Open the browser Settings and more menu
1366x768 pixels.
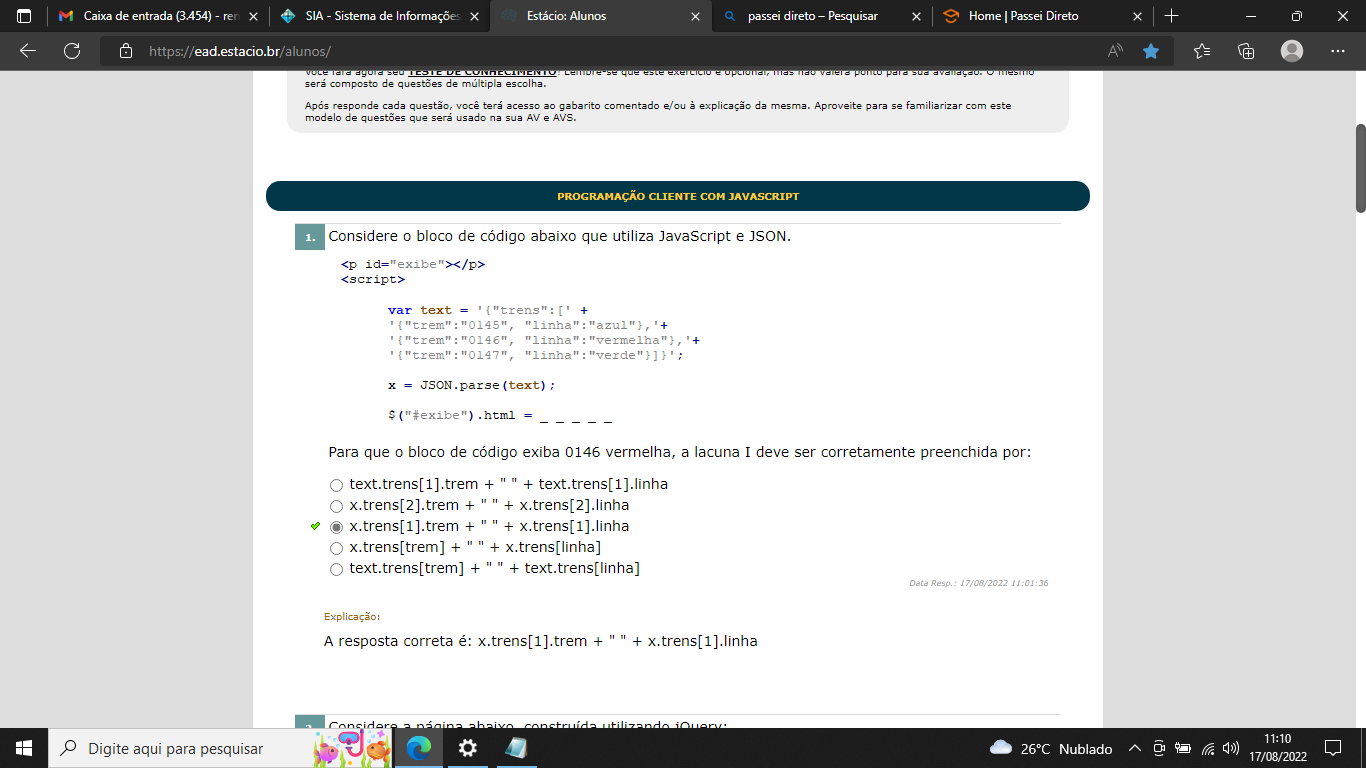click(1338, 51)
